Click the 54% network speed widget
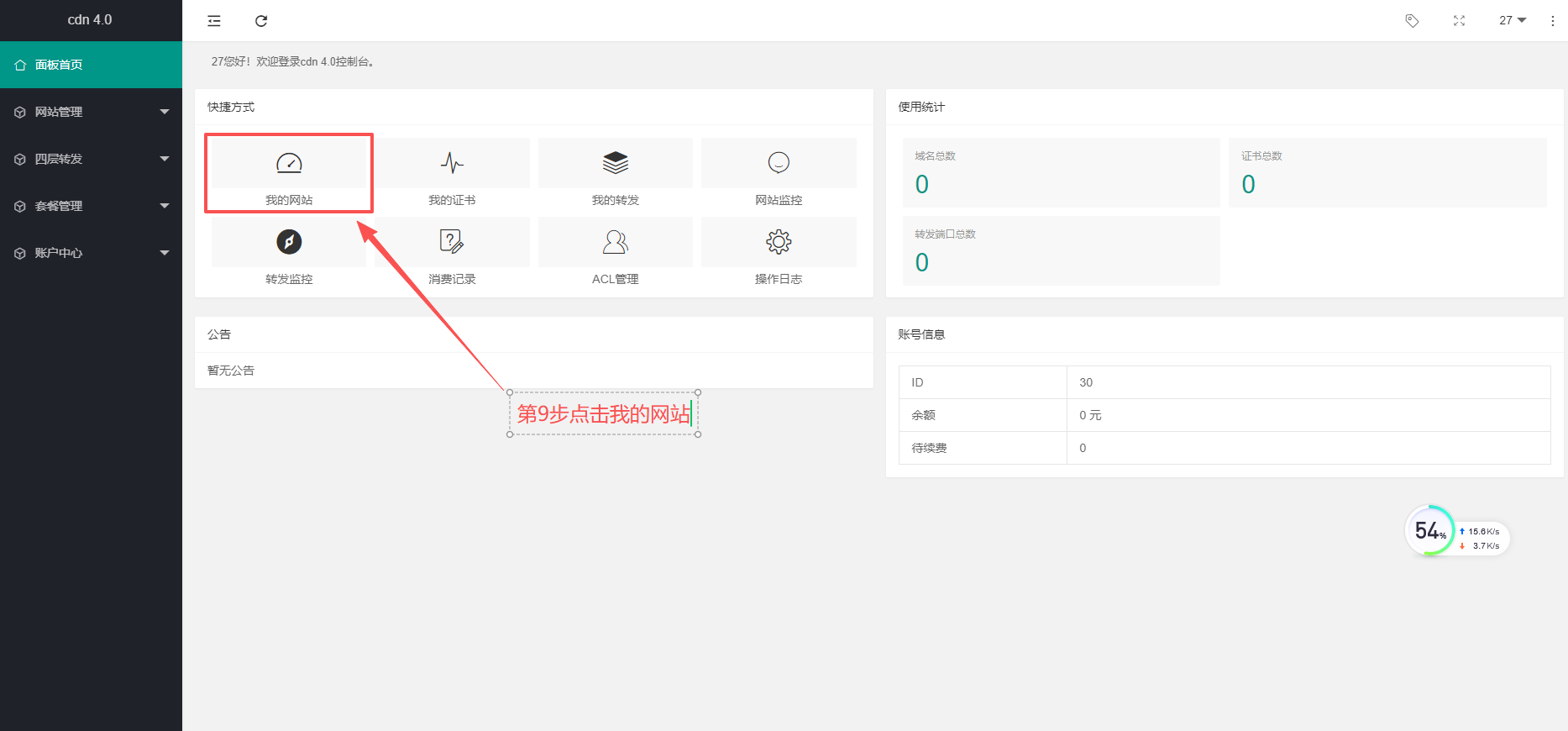Image resolution: width=1568 pixels, height=731 pixels. (x=1430, y=531)
